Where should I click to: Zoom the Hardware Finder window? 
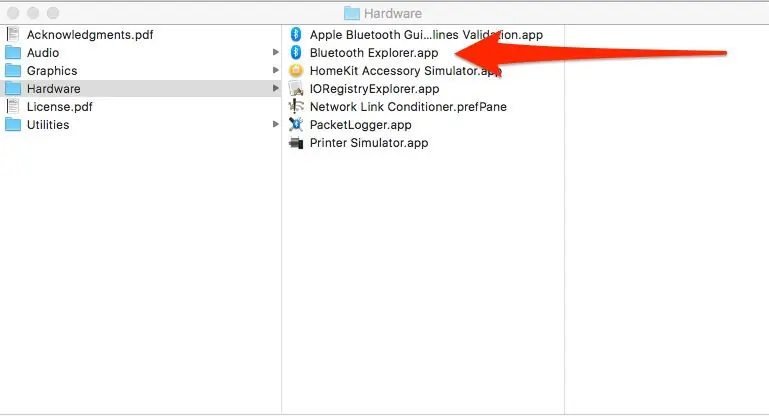[53, 13]
